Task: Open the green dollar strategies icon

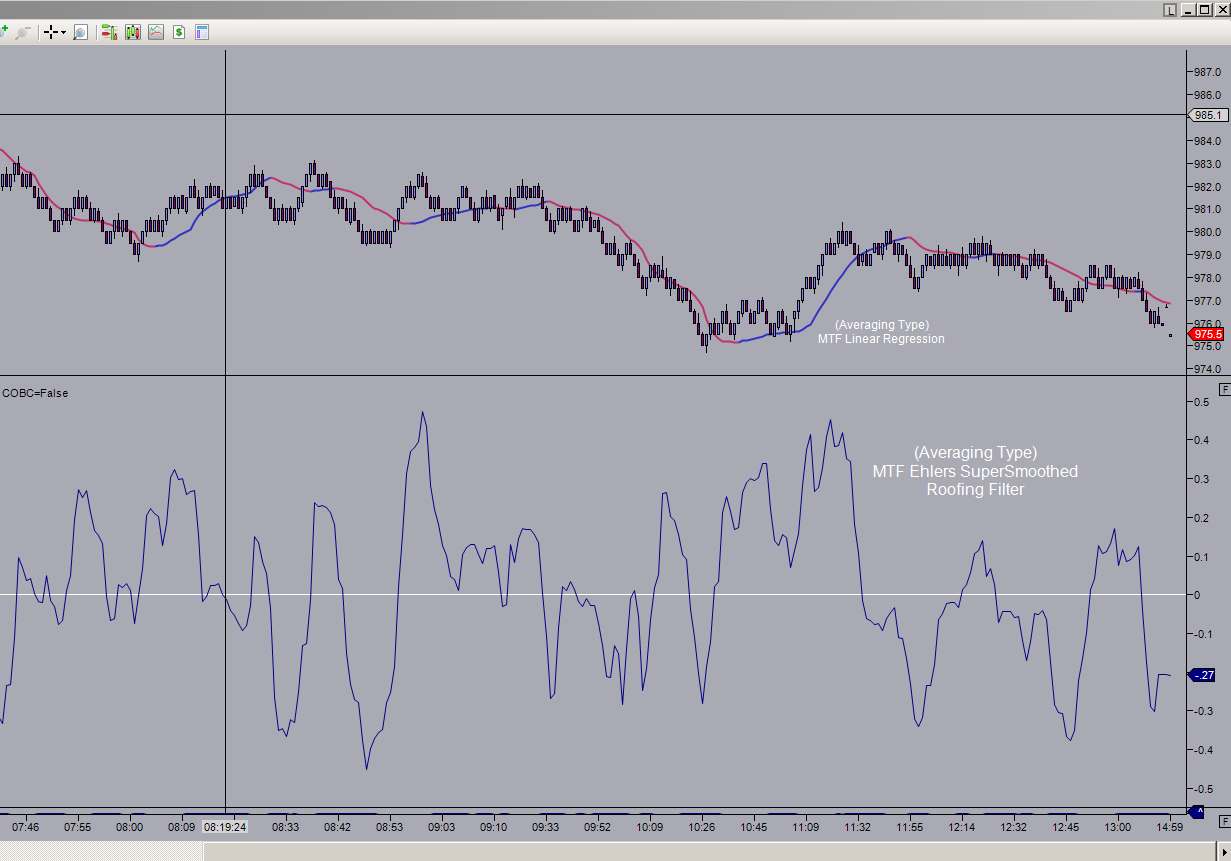Action: (x=179, y=32)
